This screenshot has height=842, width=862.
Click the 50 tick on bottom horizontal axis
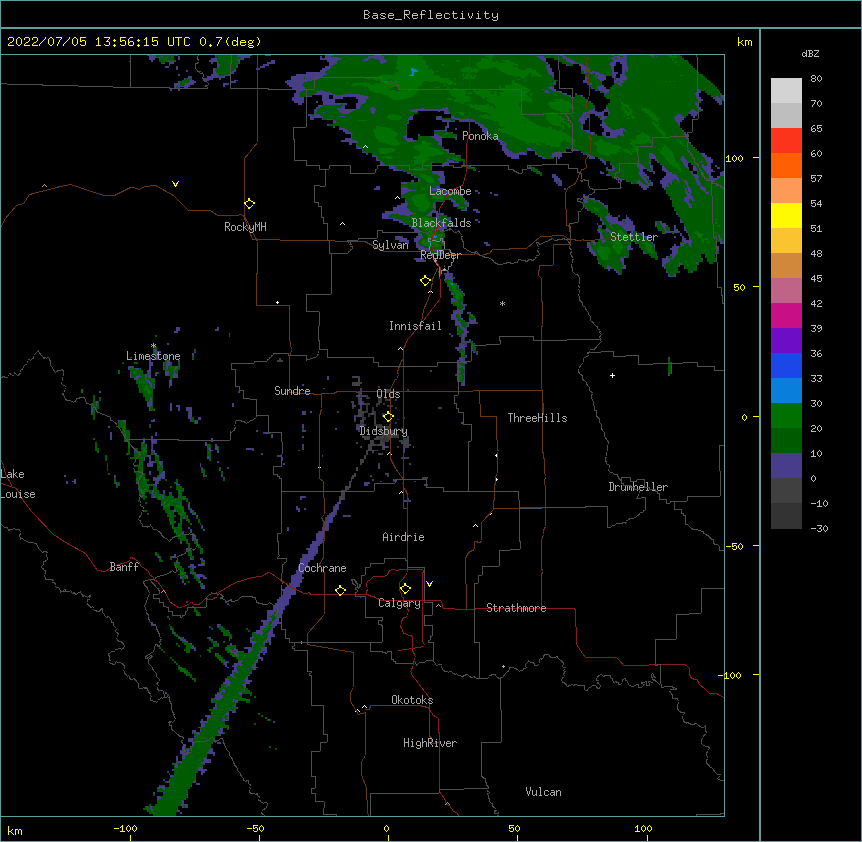pos(514,828)
